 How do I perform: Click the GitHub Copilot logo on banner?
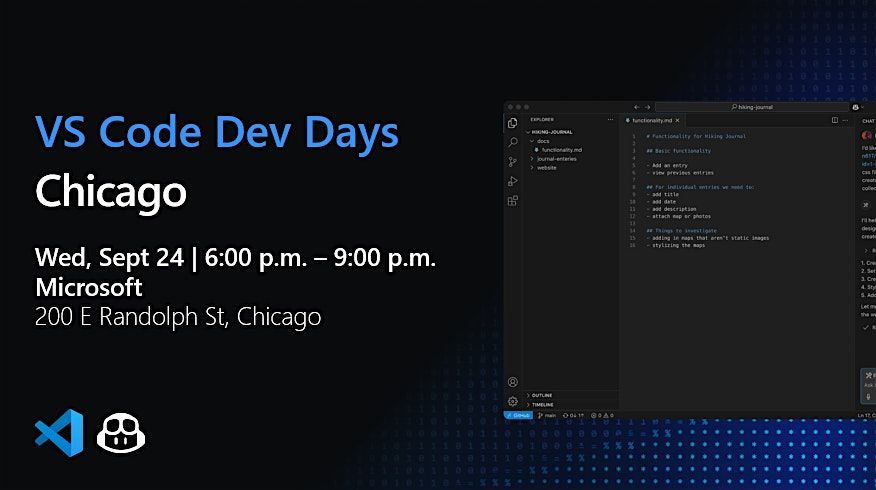coord(121,433)
